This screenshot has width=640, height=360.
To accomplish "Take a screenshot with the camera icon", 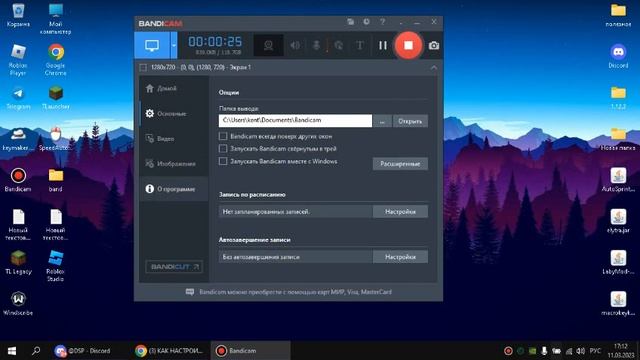I will pyautogui.click(x=434, y=45).
